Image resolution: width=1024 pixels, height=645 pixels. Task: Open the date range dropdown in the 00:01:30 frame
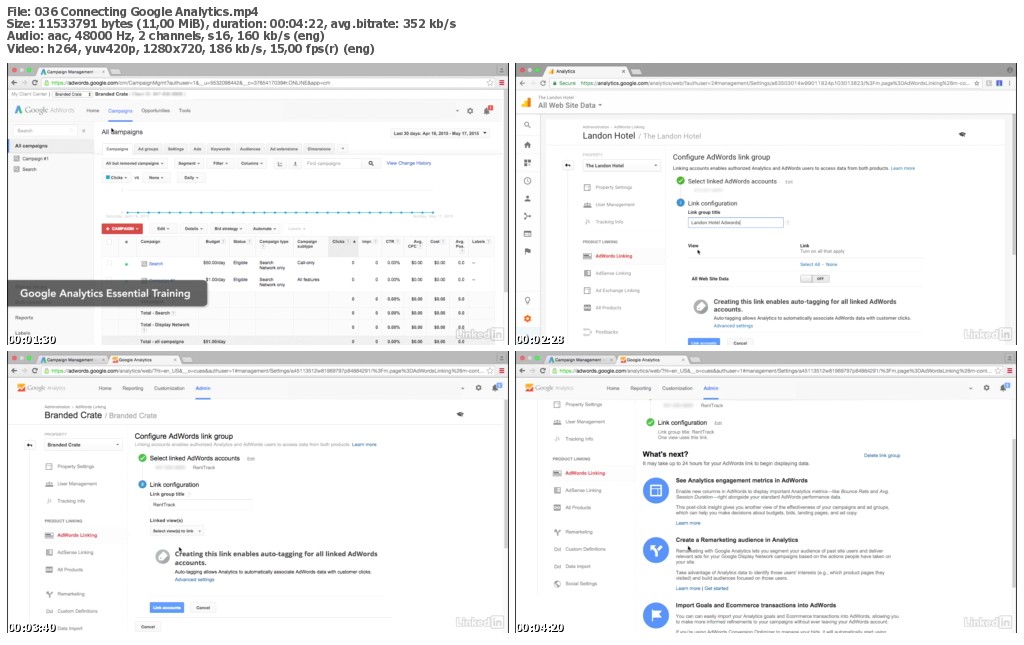[x=440, y=133]
